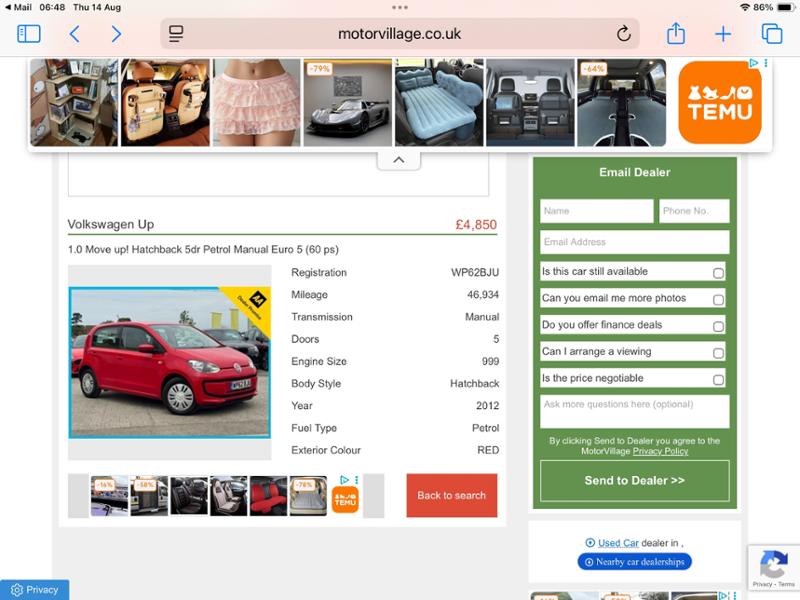Click the Volkswagen Up title
This screenshot has width=800, height=600.
pos(111,224)
